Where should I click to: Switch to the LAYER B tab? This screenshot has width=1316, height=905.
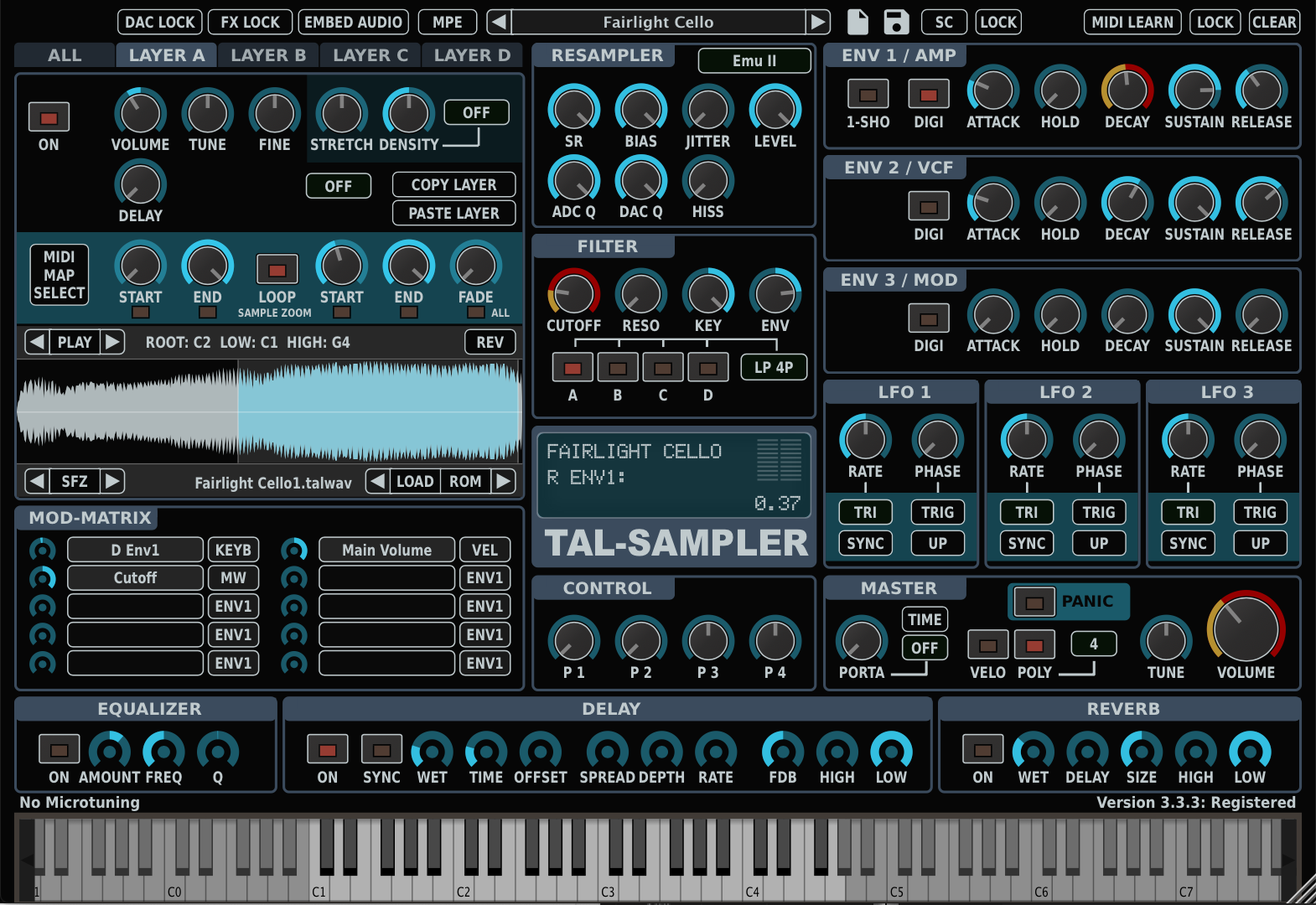coord(268,55)
